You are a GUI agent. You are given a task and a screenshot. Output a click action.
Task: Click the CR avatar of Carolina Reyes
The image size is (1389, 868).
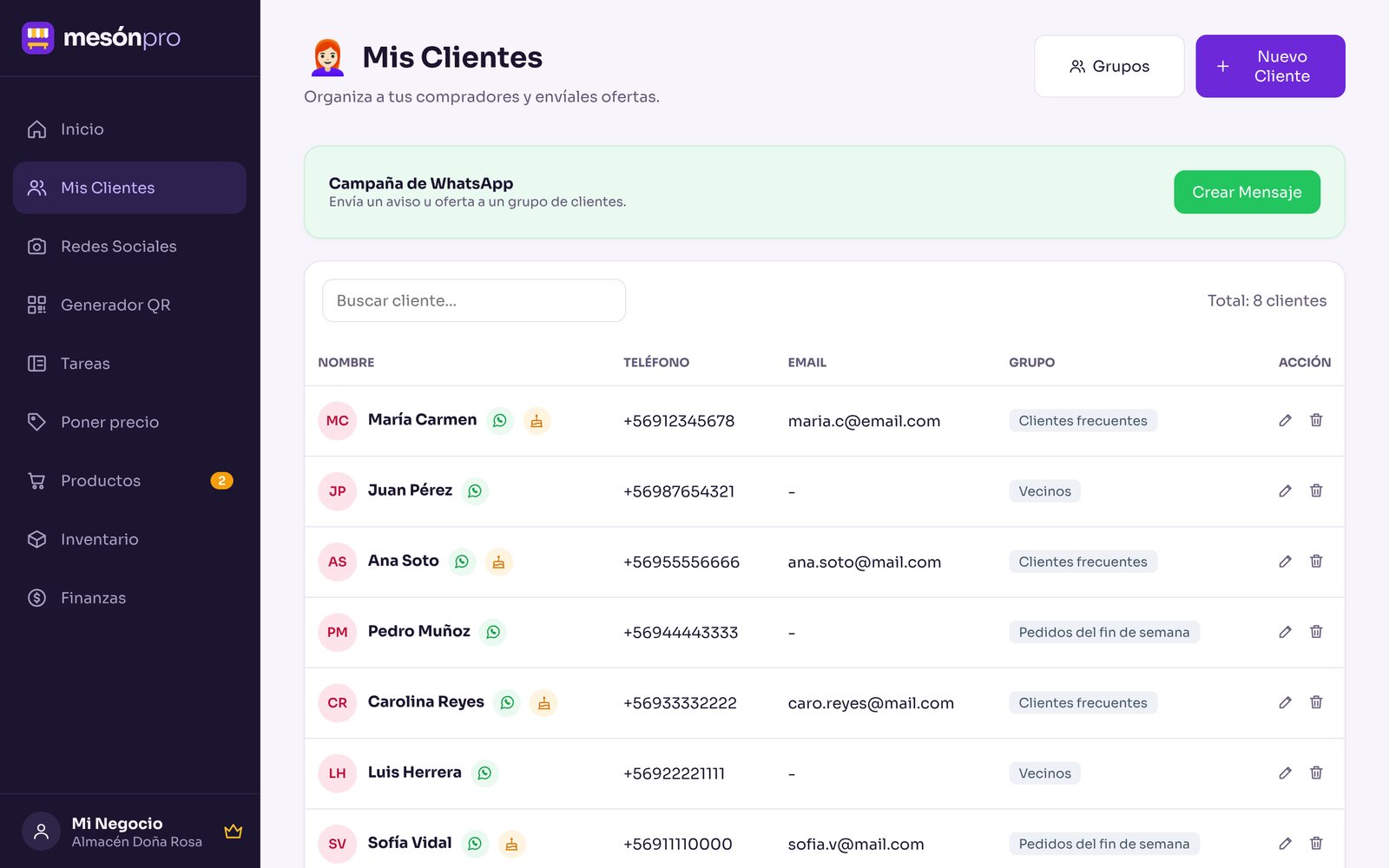[x=338, y=703]
